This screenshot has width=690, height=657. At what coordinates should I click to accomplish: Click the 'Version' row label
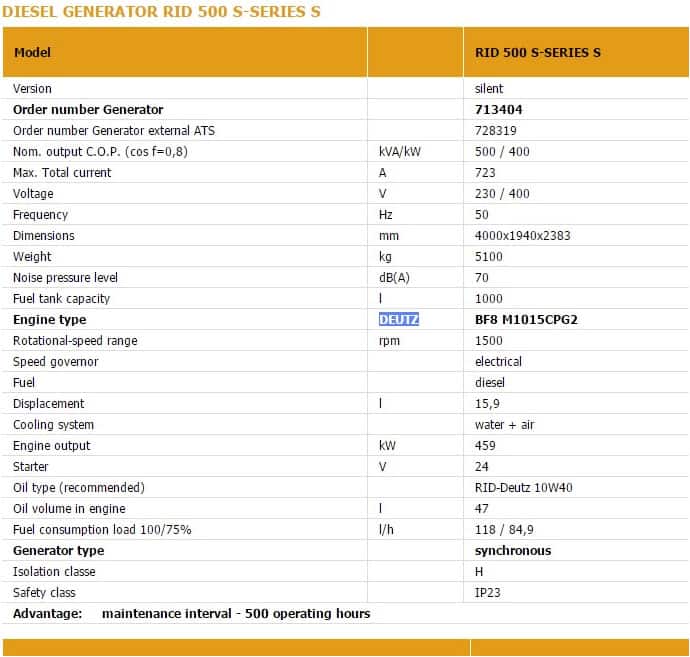32,88
